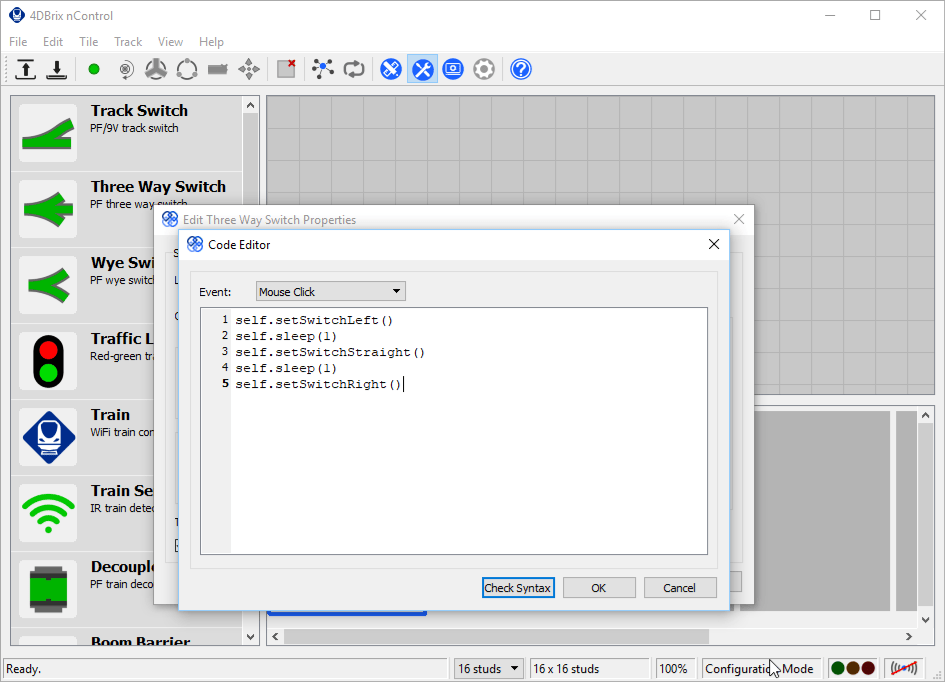Click the tile list scroll-up arrow
Viewport: 945px width, 682px height.
click(x=251, y=105)
